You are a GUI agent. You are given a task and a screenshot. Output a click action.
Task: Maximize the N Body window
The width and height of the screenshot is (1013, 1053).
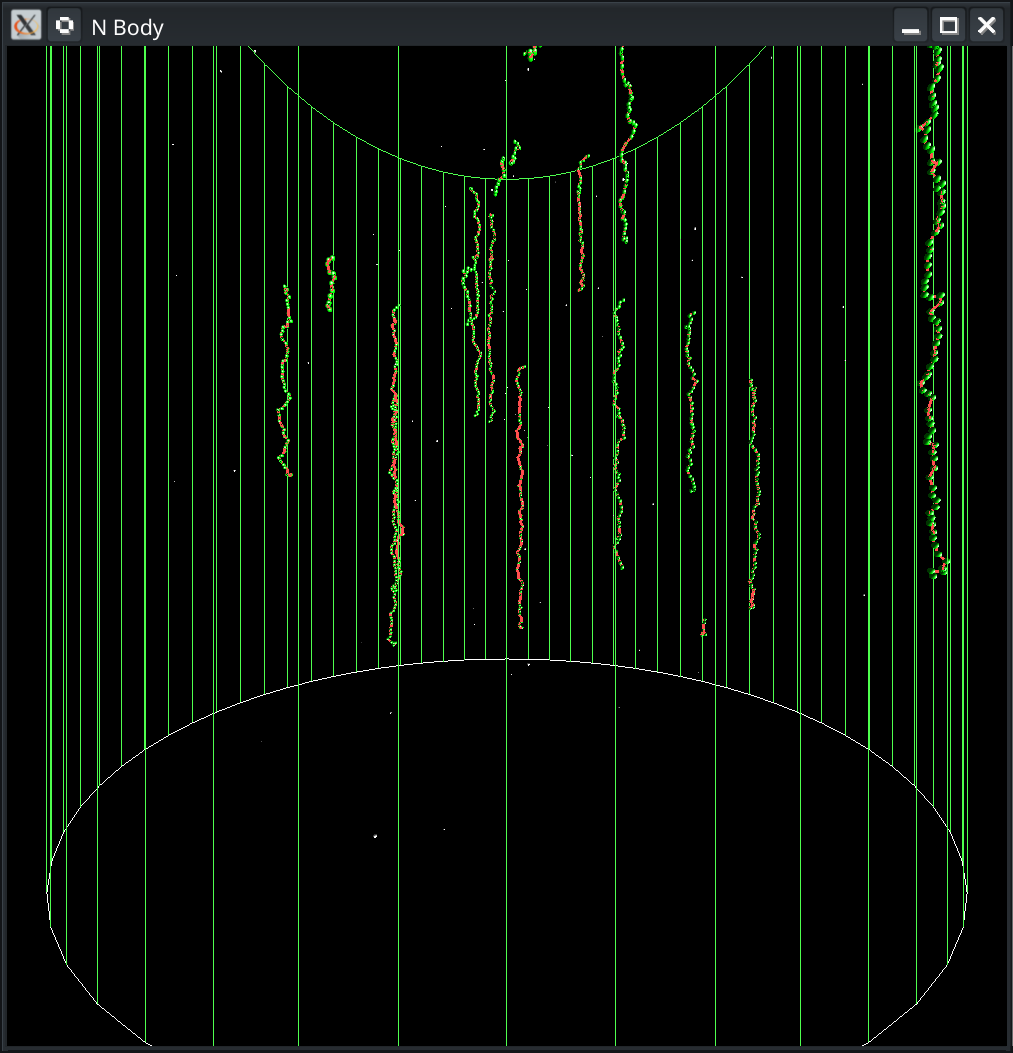(949, 26)
